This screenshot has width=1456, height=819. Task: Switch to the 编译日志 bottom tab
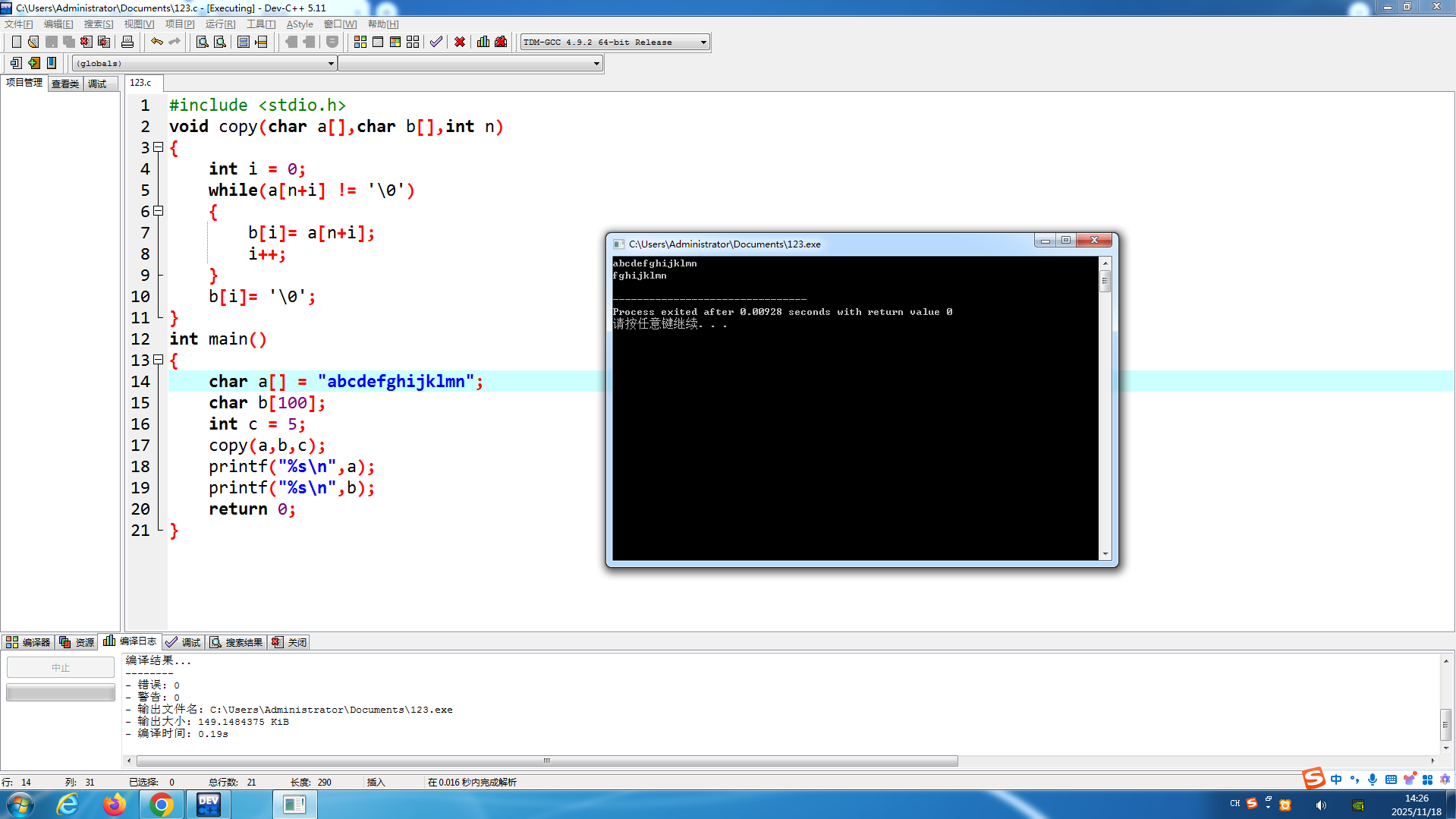coord(130,641)
